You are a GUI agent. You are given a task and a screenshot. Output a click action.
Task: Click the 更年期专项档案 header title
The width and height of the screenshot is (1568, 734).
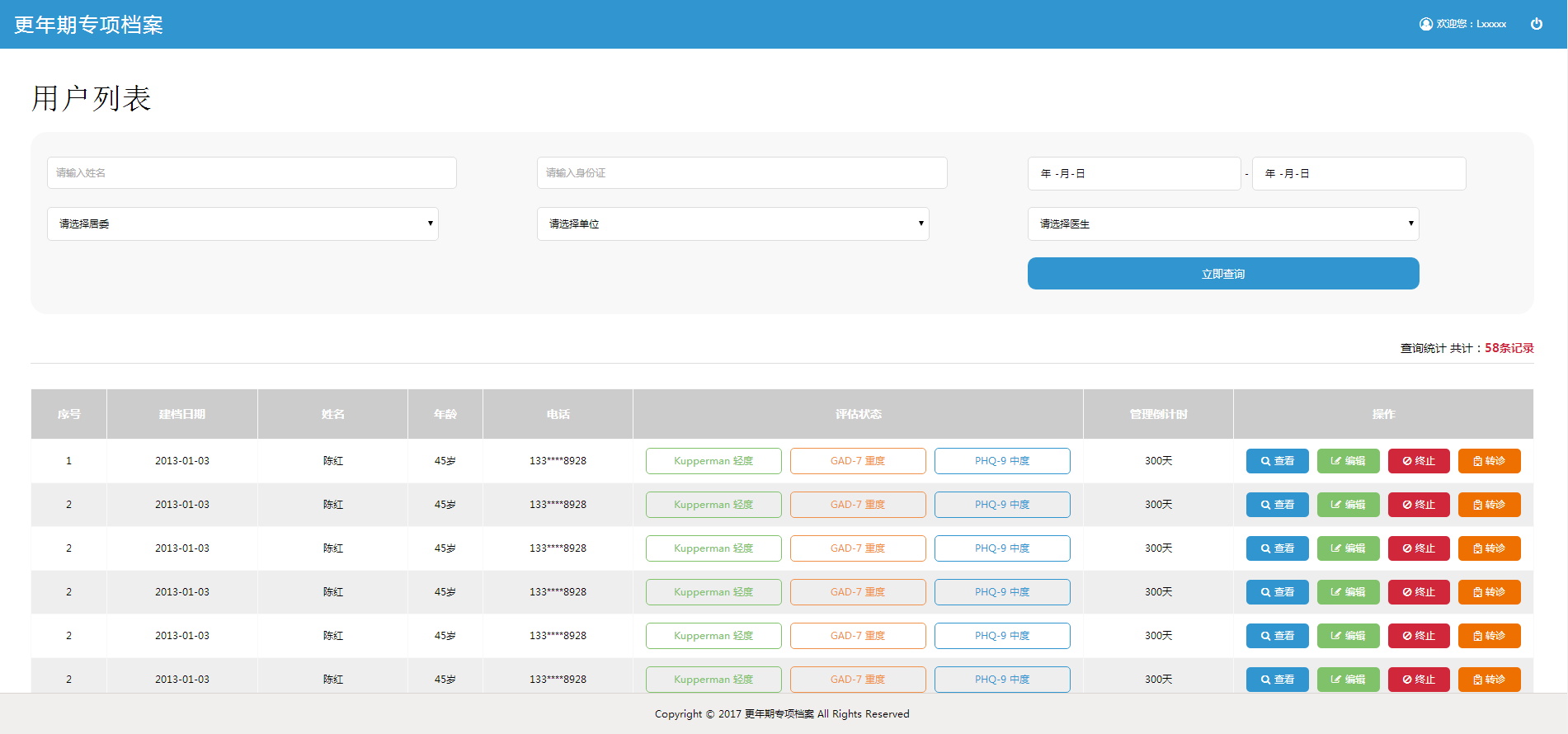(x=88, y=25)
